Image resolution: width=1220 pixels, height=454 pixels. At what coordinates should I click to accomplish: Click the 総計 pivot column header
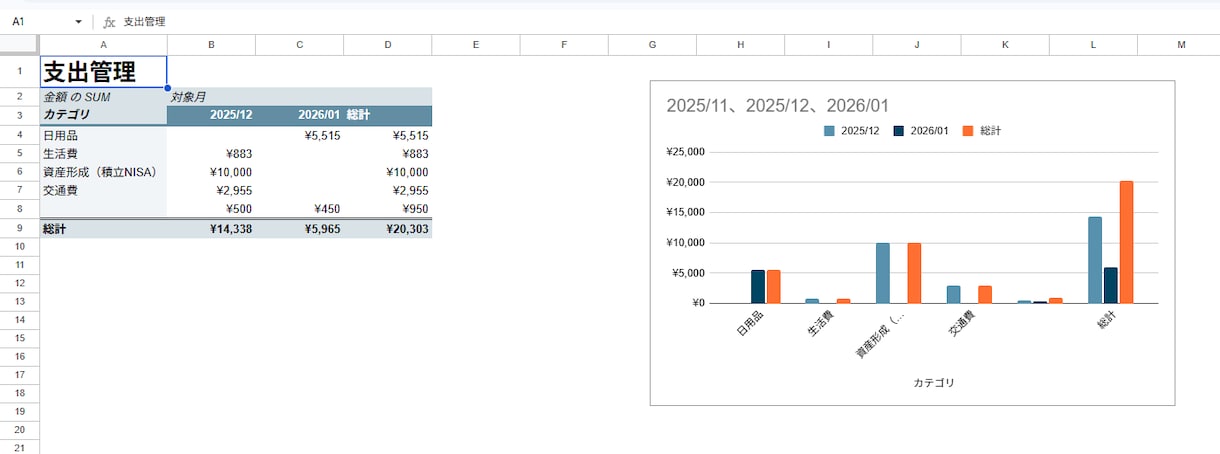(x=388, y=115)
